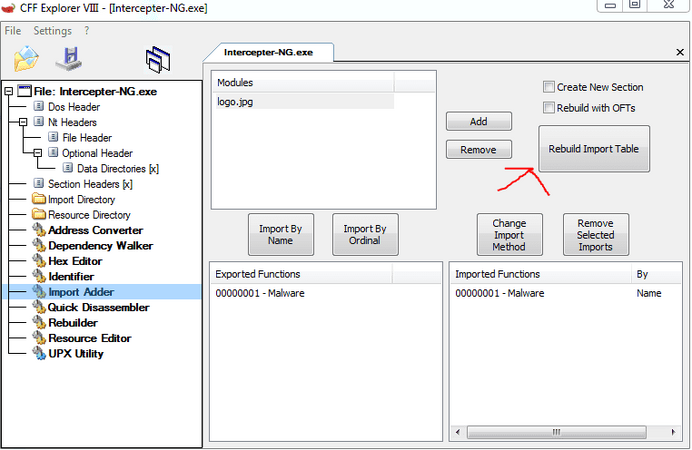
Task: Open the Import Directory folder icon
Action: [39, 199]
